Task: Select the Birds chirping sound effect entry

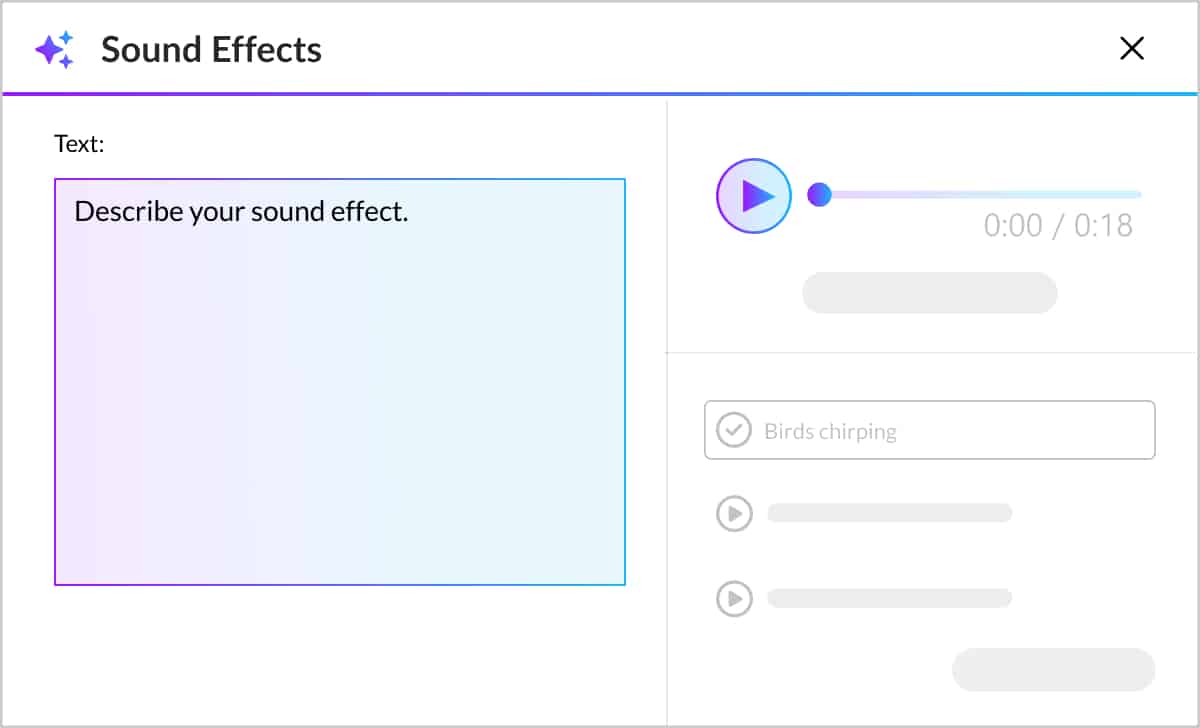Action: 928,430
